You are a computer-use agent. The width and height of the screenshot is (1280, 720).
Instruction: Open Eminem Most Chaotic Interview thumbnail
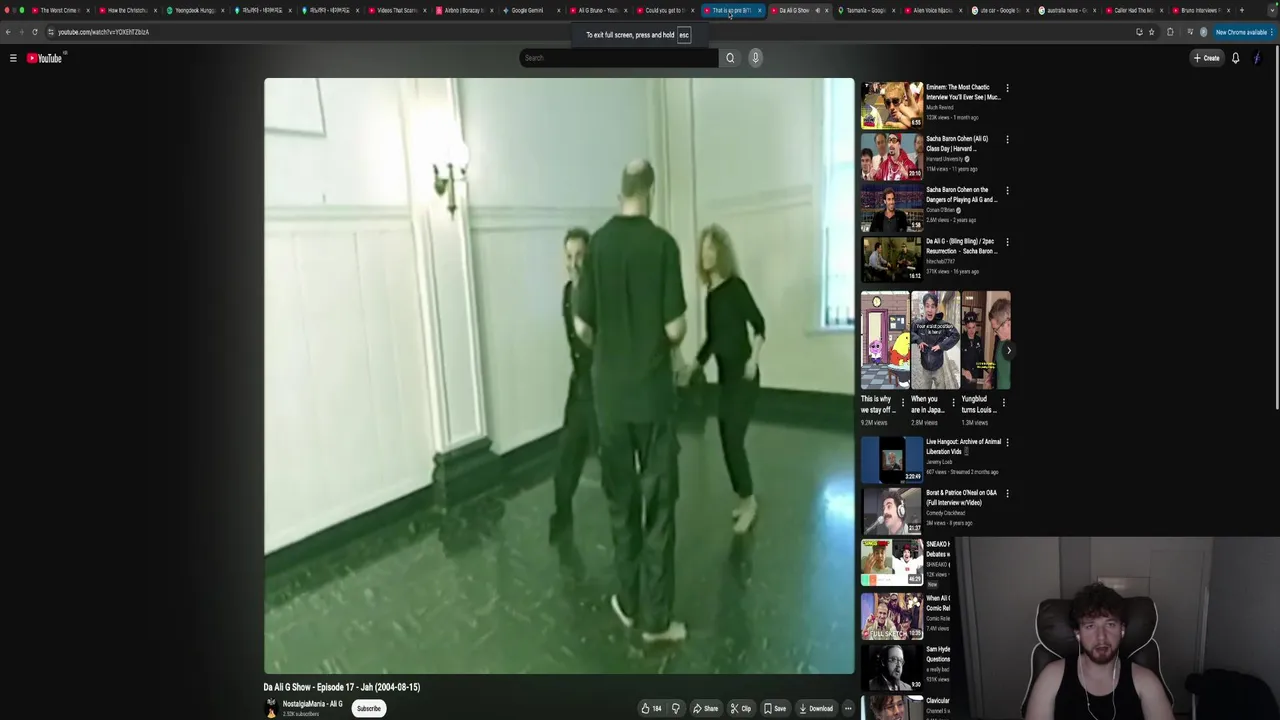click(892, 105)
